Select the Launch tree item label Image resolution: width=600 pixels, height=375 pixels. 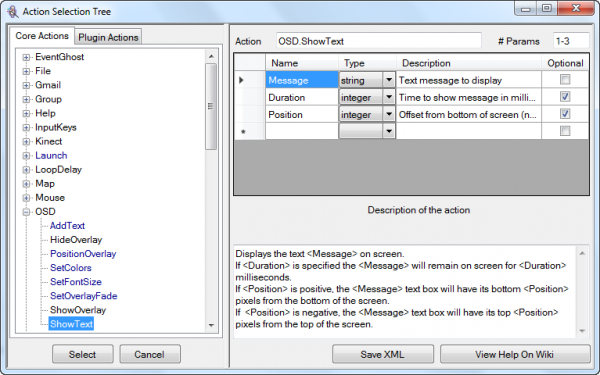click(51, 156)
